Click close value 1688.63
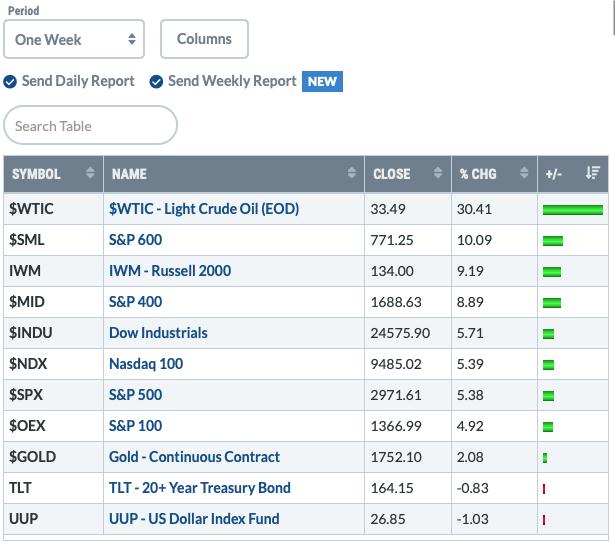 point(396,302)
